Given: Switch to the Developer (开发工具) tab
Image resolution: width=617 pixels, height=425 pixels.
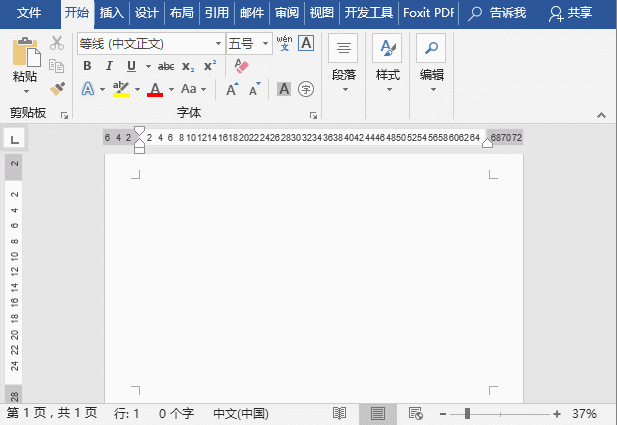Looking at the screenshot, I should click(369, 13).
